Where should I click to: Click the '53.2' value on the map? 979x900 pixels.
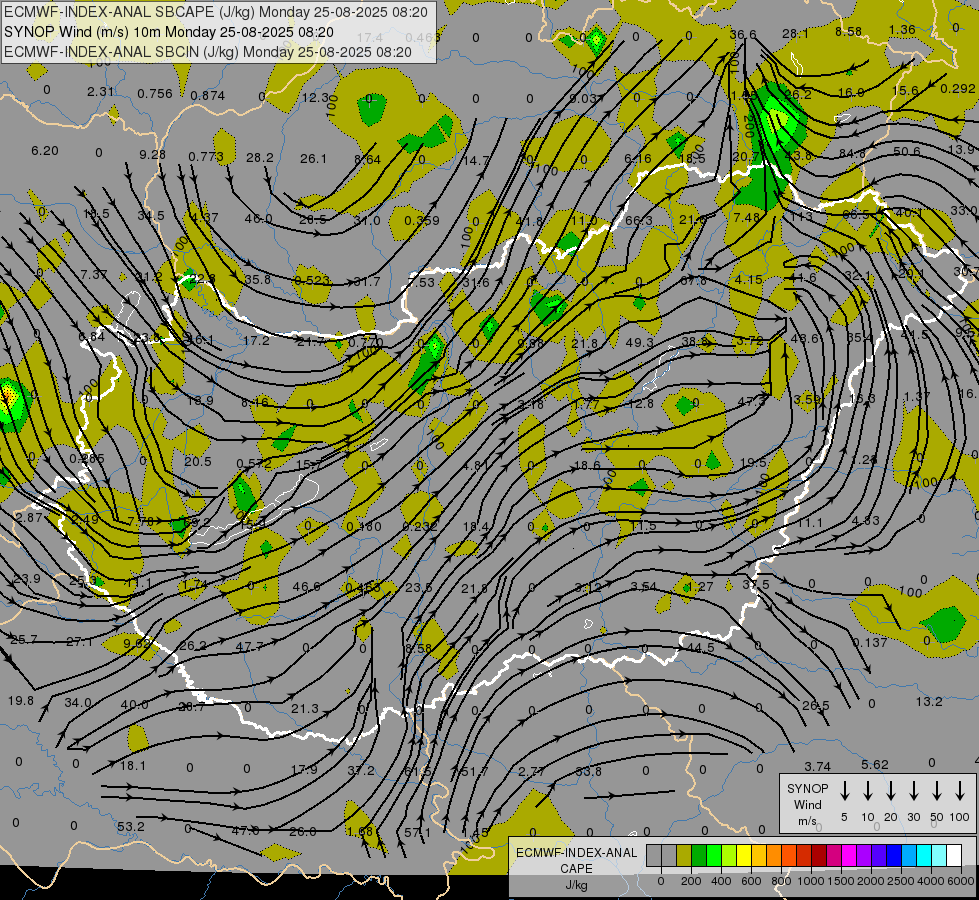click(x=130, y=826)
